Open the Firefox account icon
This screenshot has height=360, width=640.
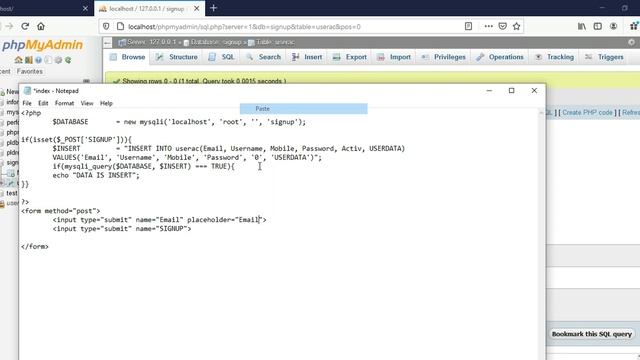coord(613,27)
